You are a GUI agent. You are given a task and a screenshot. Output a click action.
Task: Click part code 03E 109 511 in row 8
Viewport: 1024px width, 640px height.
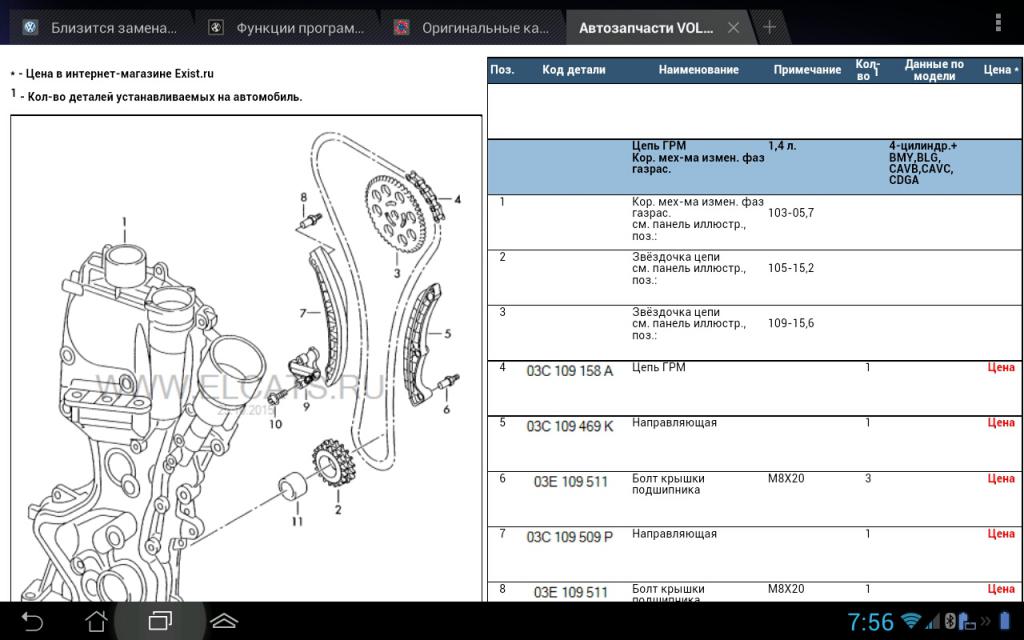[571, 592]
